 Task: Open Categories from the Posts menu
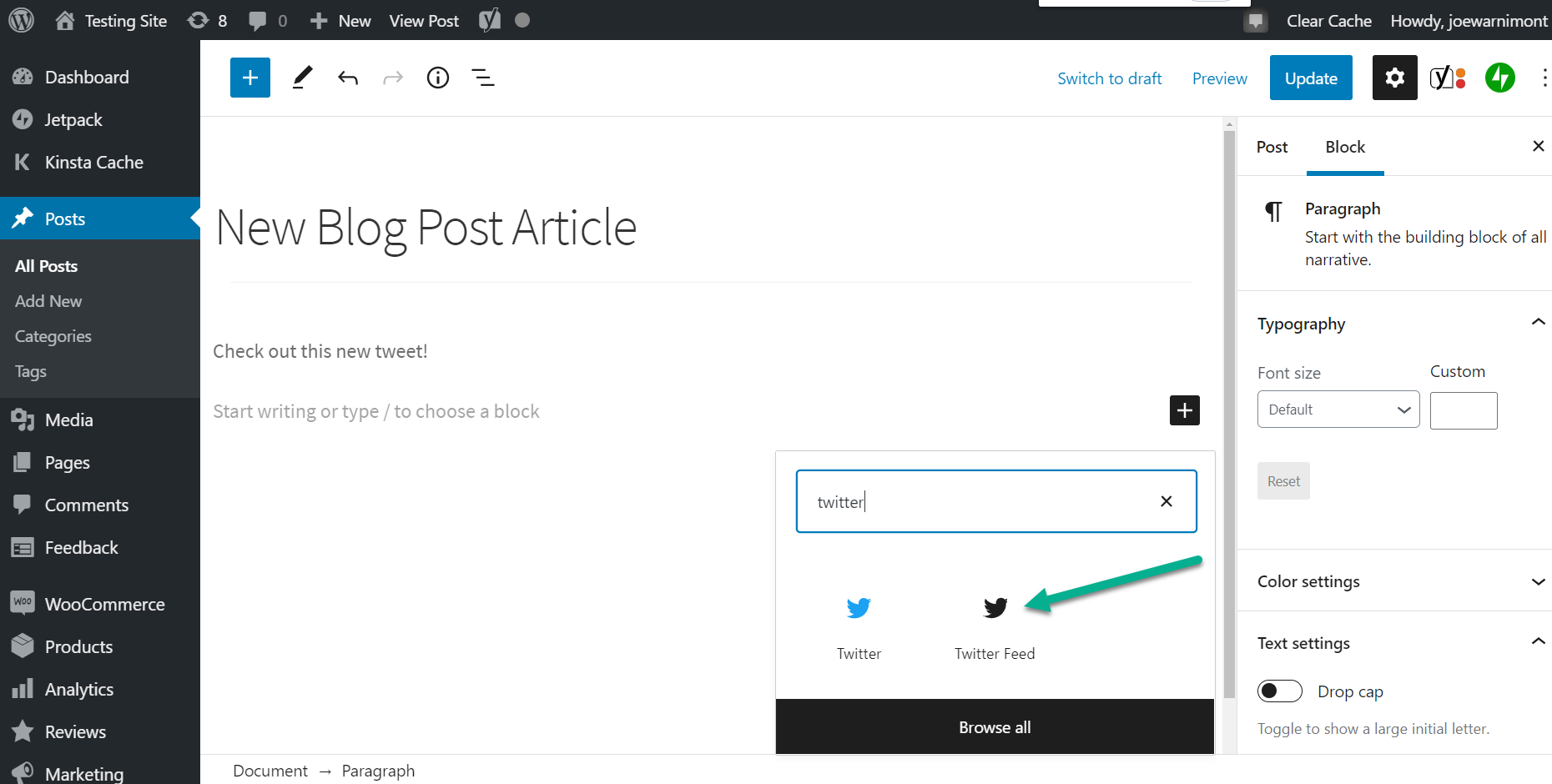pos(53,335)
